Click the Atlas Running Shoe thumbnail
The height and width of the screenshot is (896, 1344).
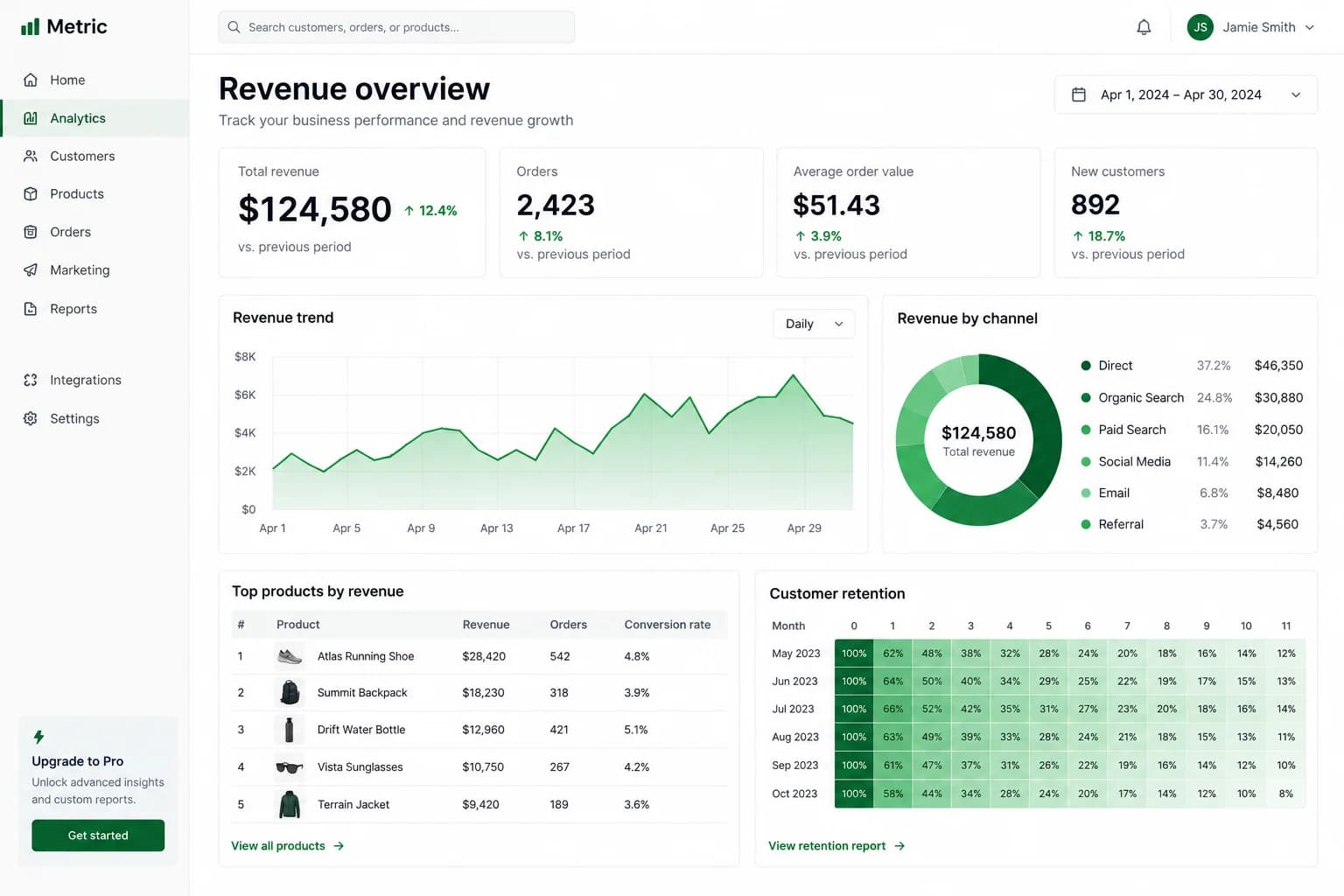click(290, 656)
